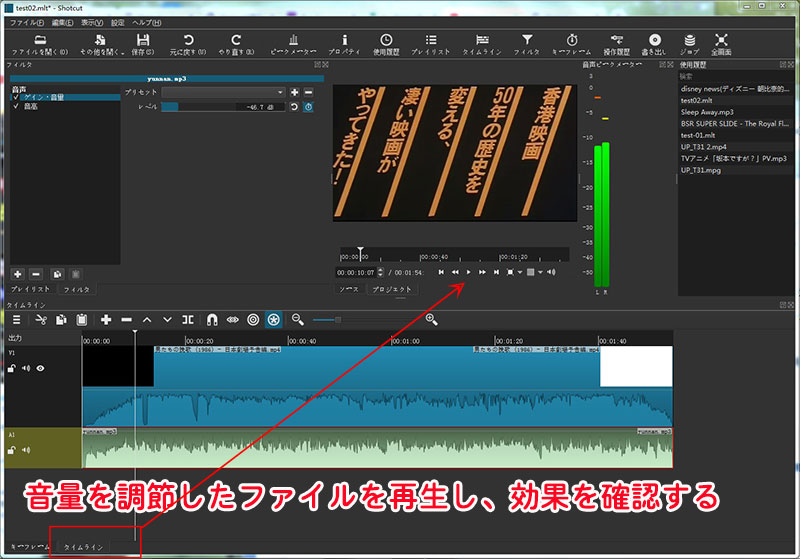Image resolution: width=800 pixels, height=559 pixels.
Task: Adjust the レベル gain slider
Action: (223, 107)
